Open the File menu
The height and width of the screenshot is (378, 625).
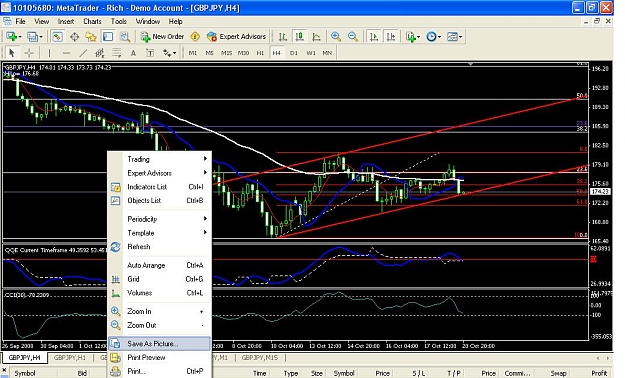(x=20, y=21)
